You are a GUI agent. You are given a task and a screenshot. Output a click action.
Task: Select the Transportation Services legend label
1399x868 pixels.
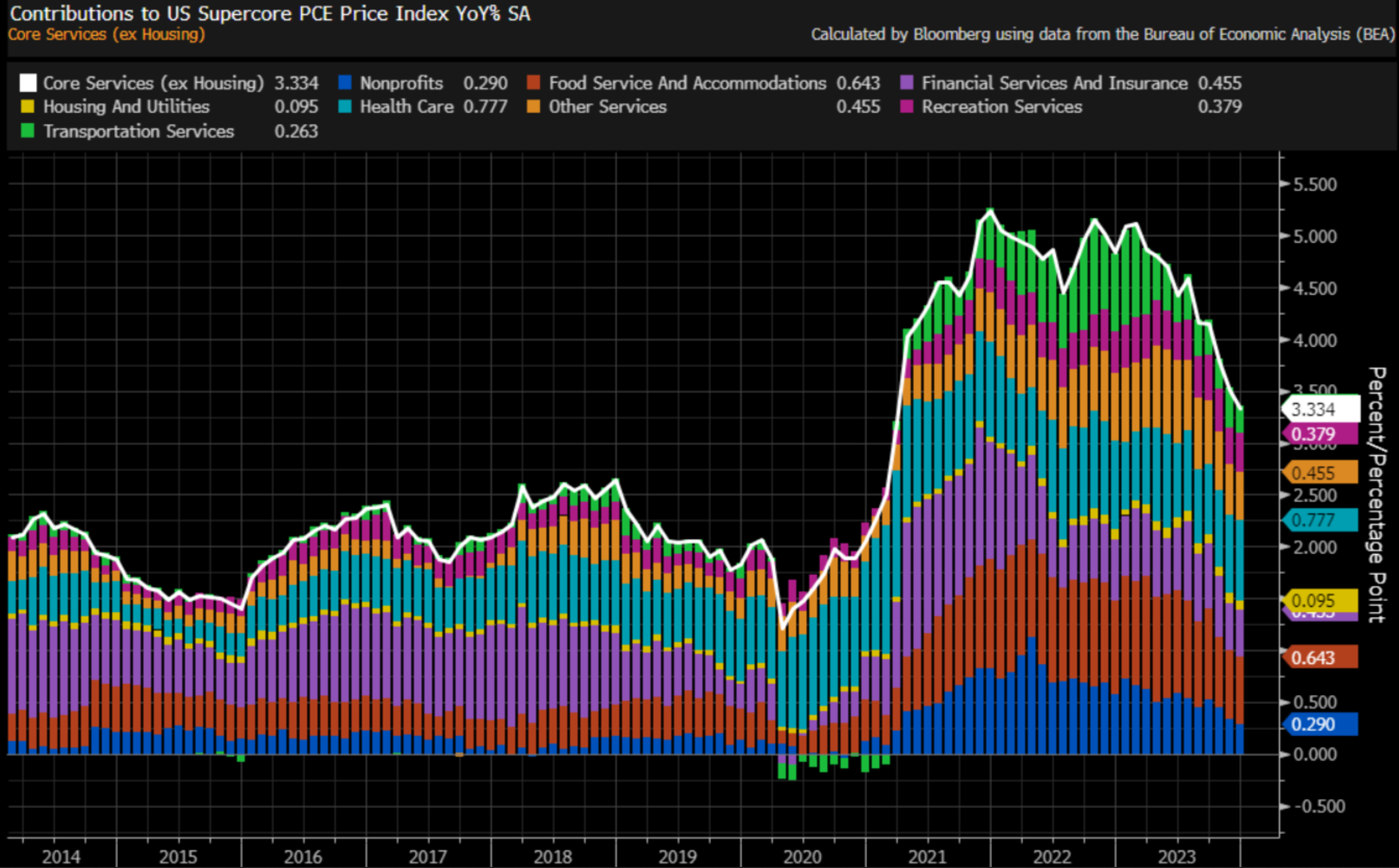point(138,132)
